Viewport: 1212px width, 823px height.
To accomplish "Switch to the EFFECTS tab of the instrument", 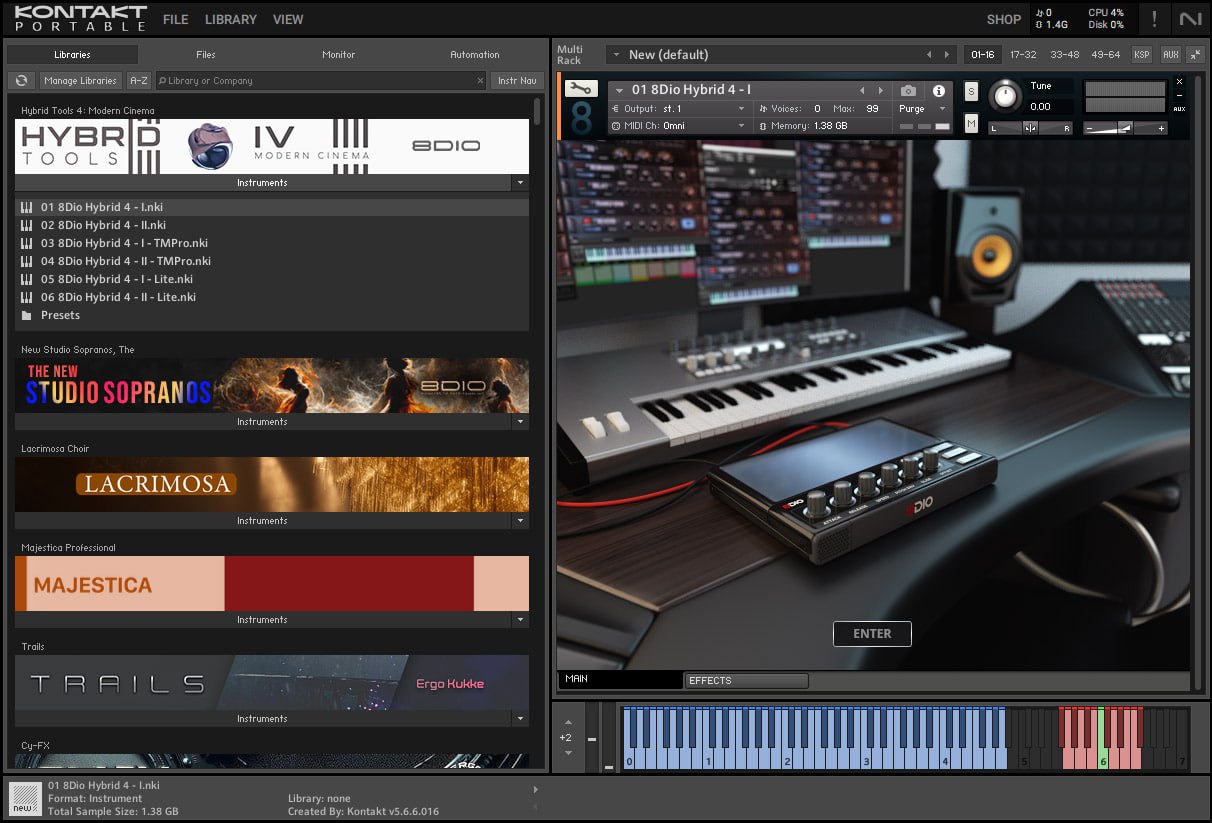I will 746,681.
